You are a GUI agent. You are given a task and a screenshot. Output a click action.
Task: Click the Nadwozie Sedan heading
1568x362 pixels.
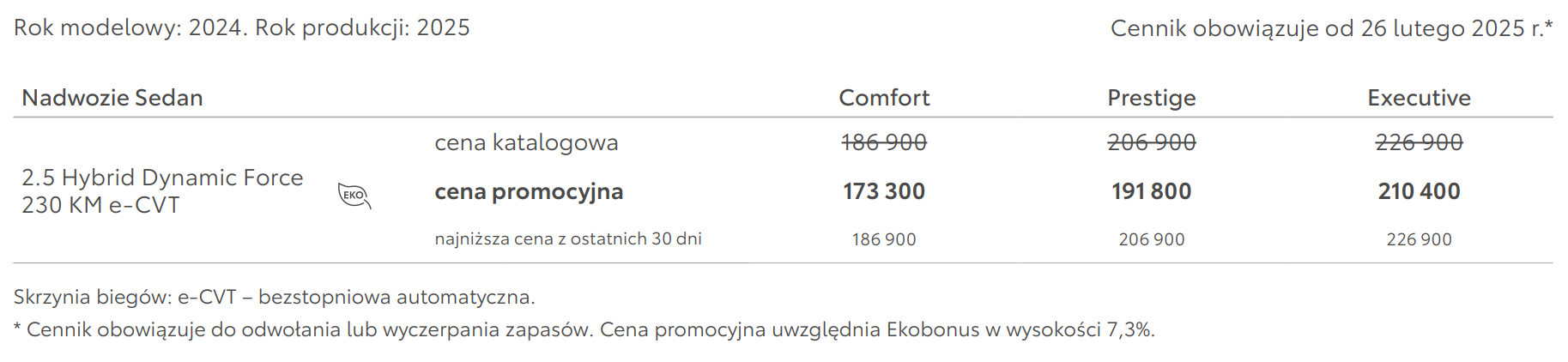(x=112, y=98)
